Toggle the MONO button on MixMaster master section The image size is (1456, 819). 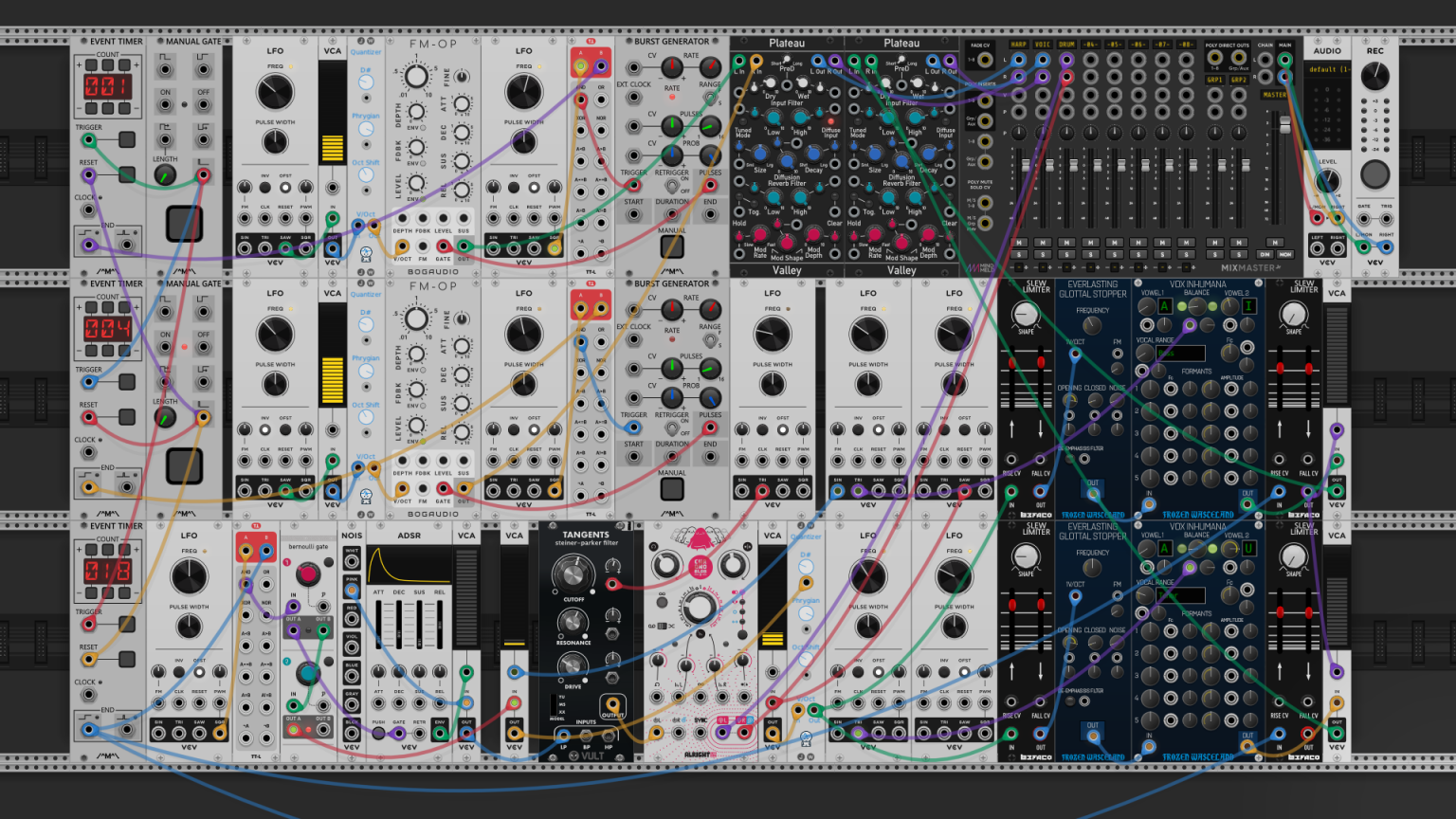[x=1285, y=254]
